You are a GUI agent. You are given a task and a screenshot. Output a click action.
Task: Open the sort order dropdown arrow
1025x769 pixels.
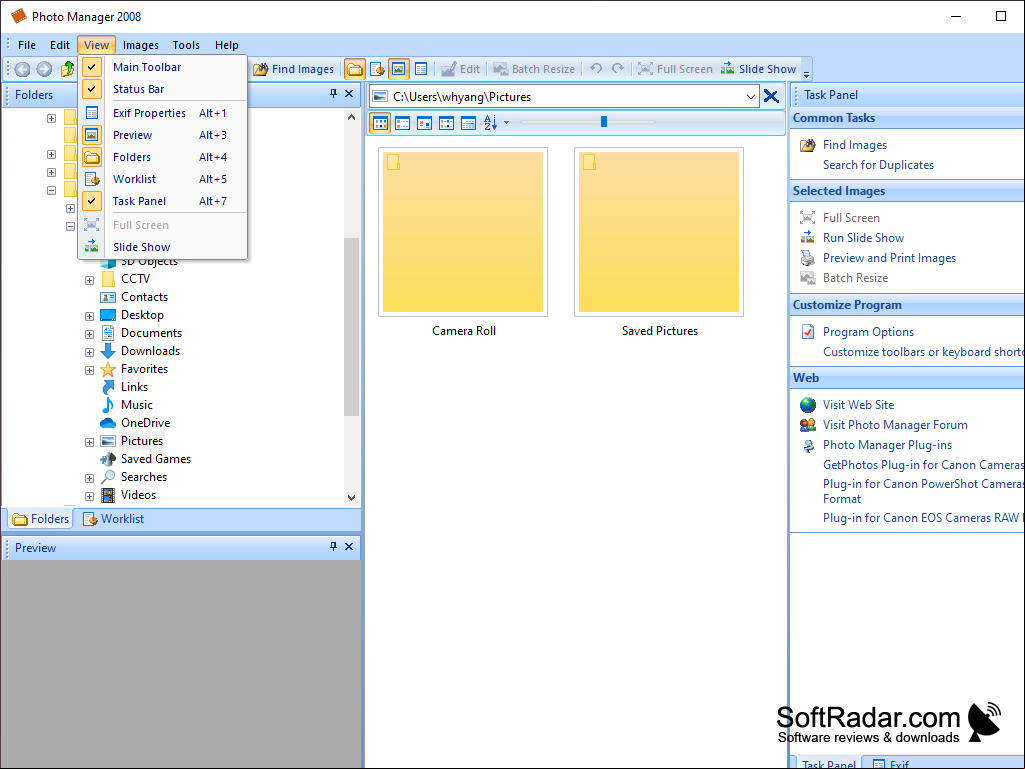(x=506, y=122)
